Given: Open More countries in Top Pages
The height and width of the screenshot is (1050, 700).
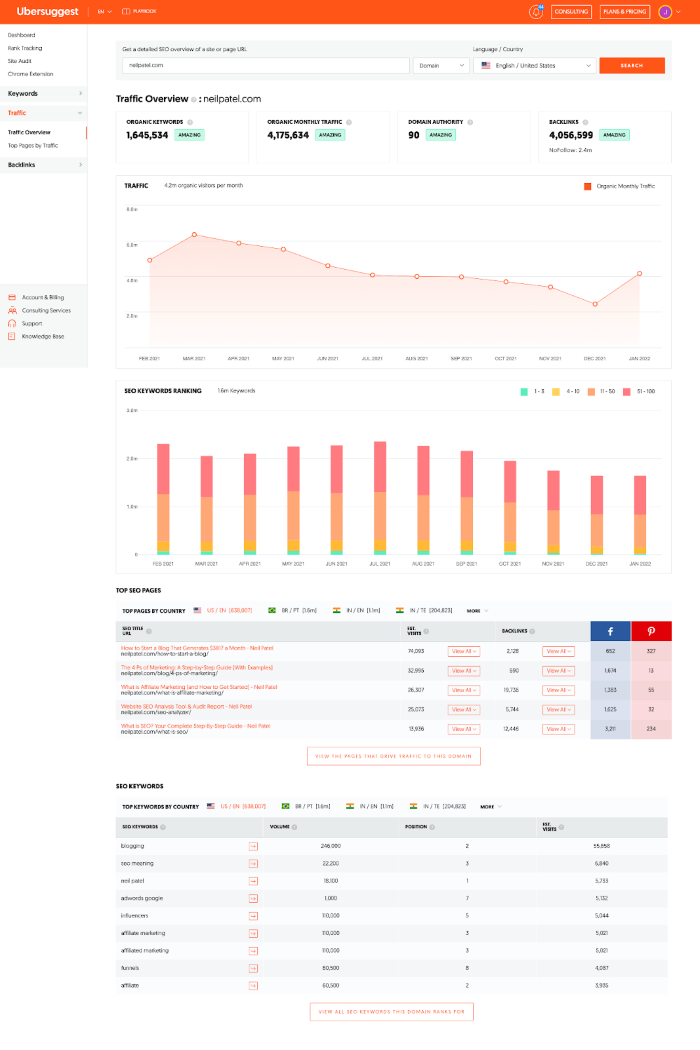Looking at the screenshot, I should (478, 611).
